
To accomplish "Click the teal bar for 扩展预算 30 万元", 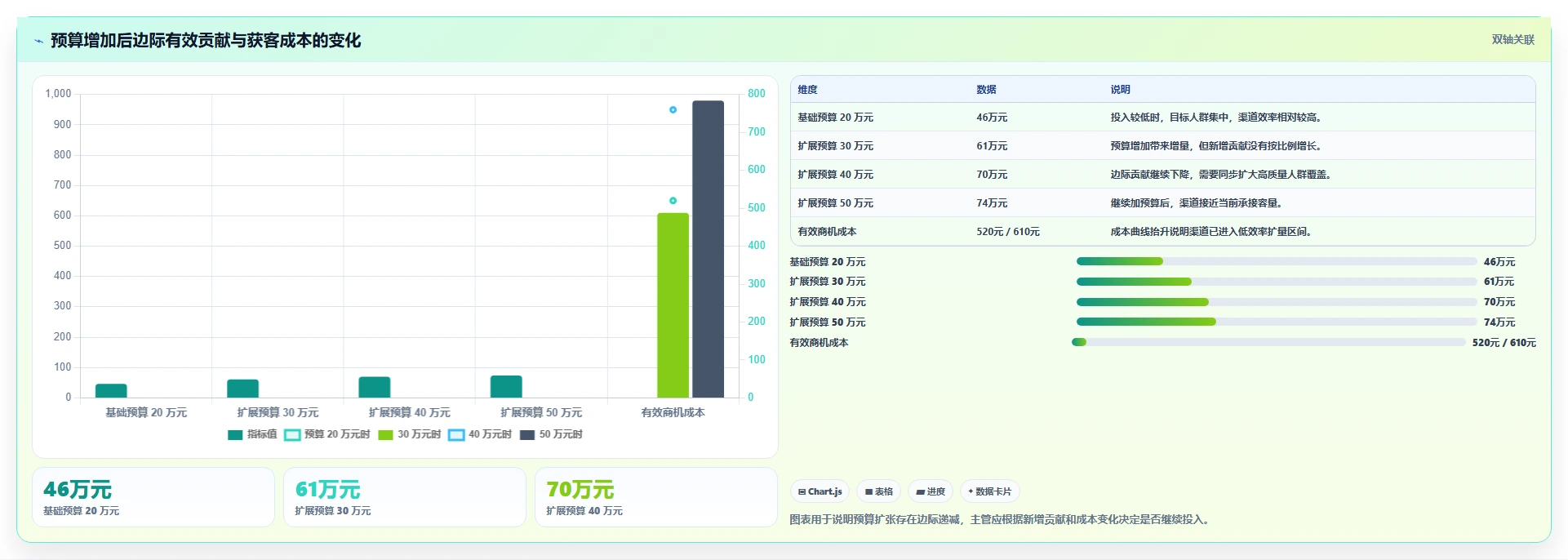I will [x=242, y=389].
